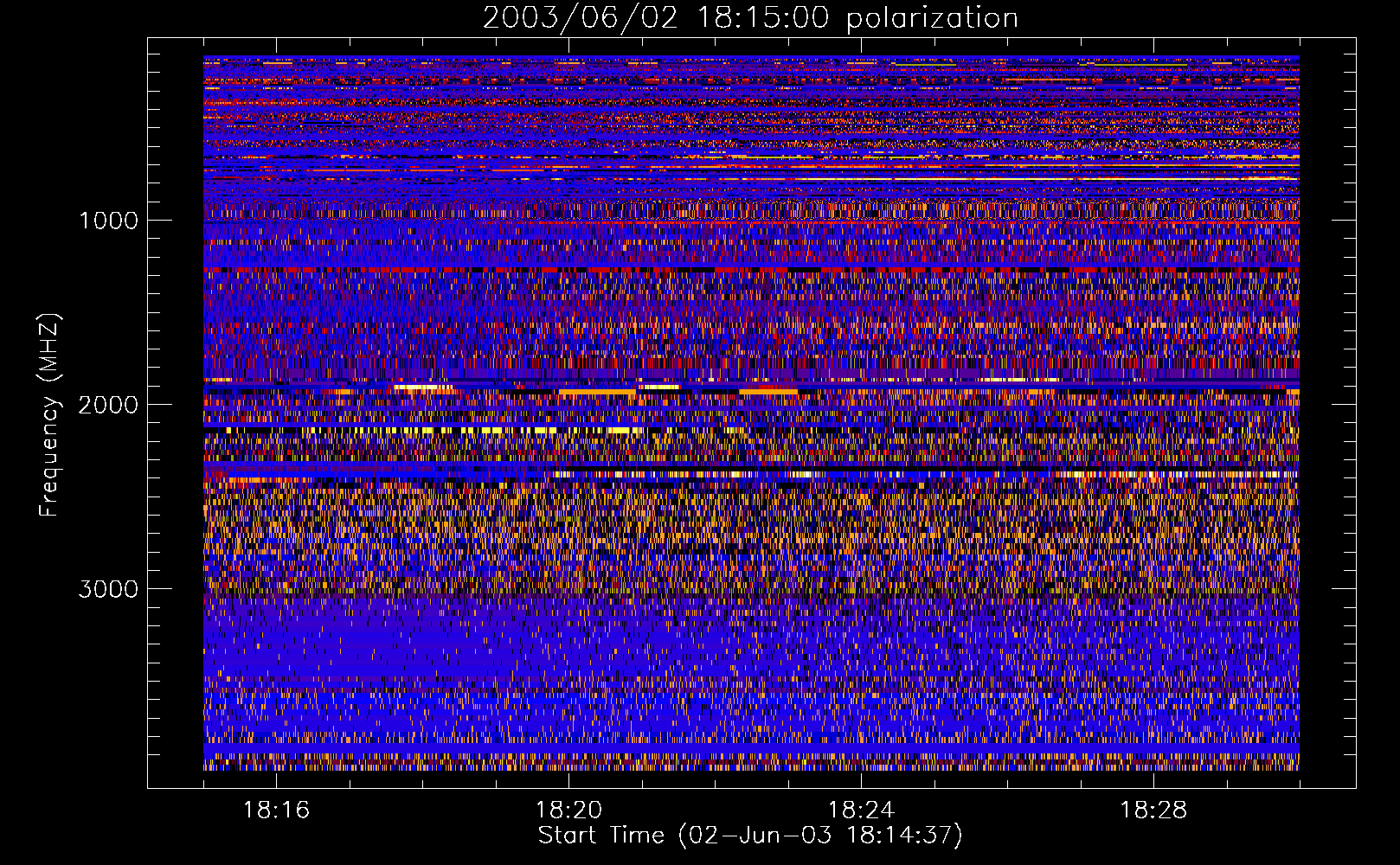Viewport: 1400px width, 865px height.
Task: Click the 18:28 time tick label
Action: [1153, 811]
